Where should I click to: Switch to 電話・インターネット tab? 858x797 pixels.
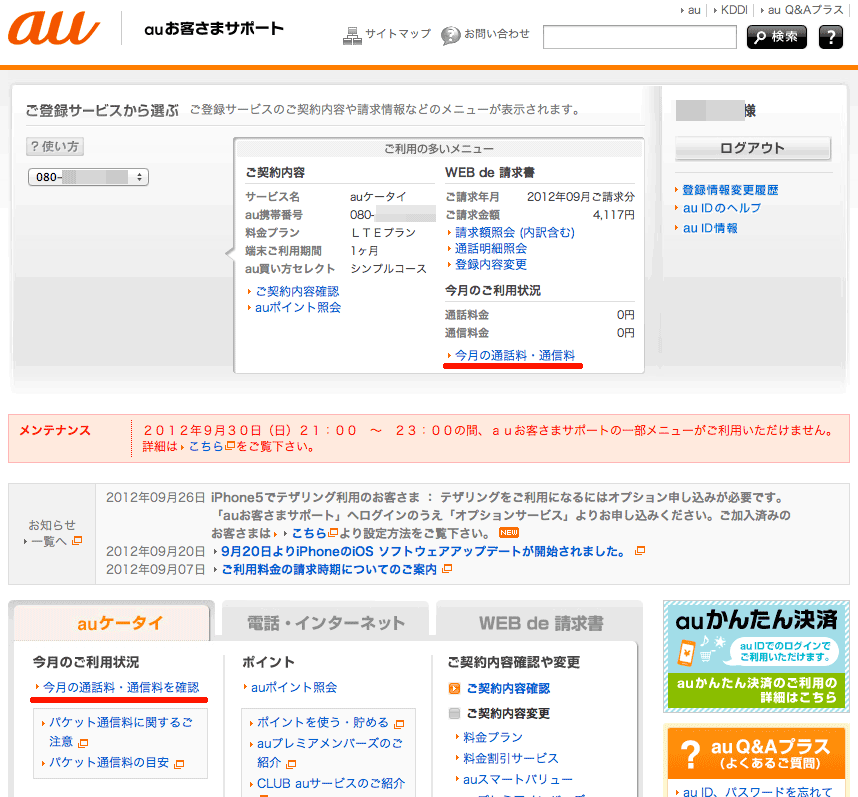[x=326, y=623]
